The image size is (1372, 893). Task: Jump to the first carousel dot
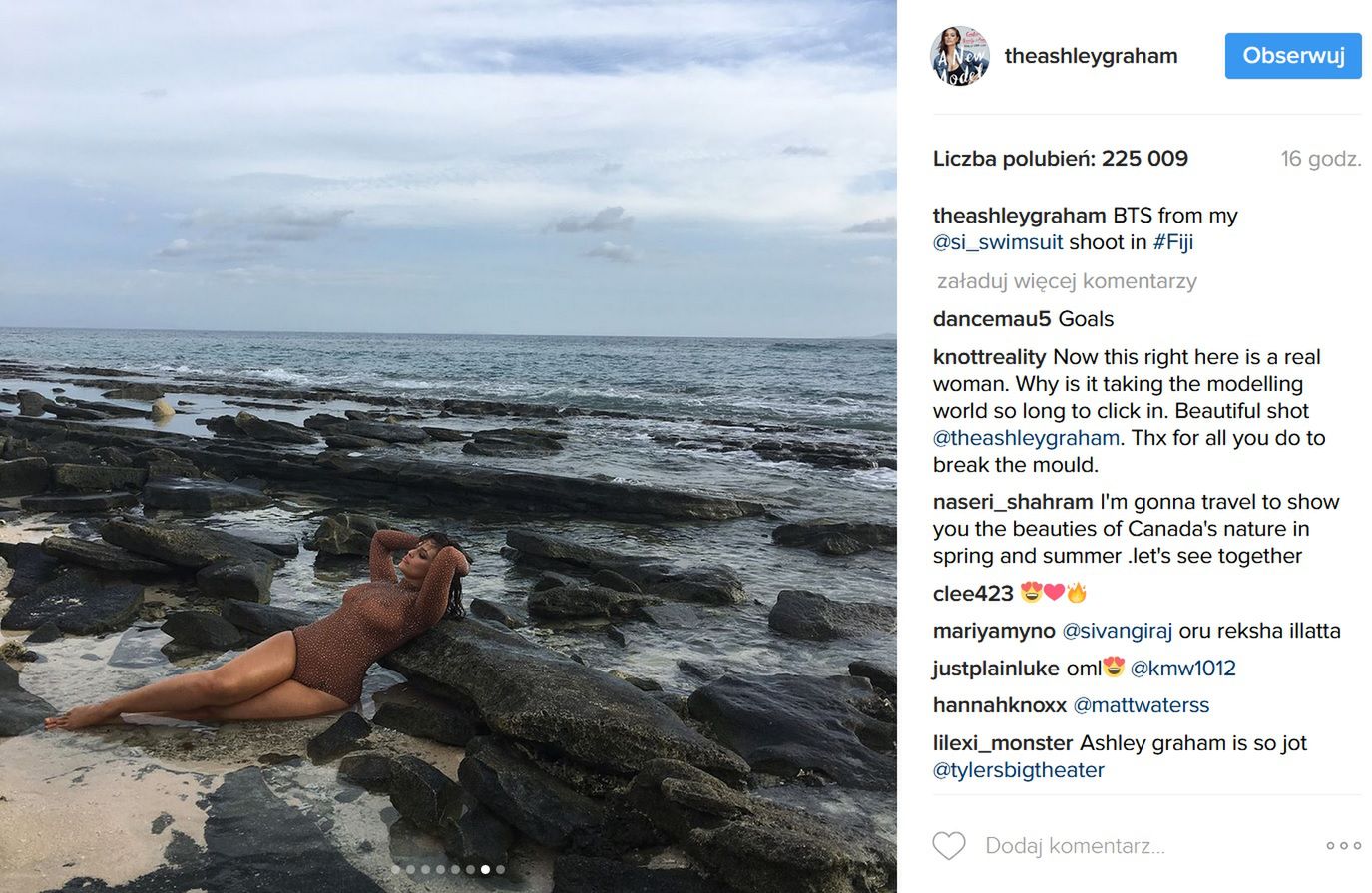pyautogui.click(x=396, y=870)
